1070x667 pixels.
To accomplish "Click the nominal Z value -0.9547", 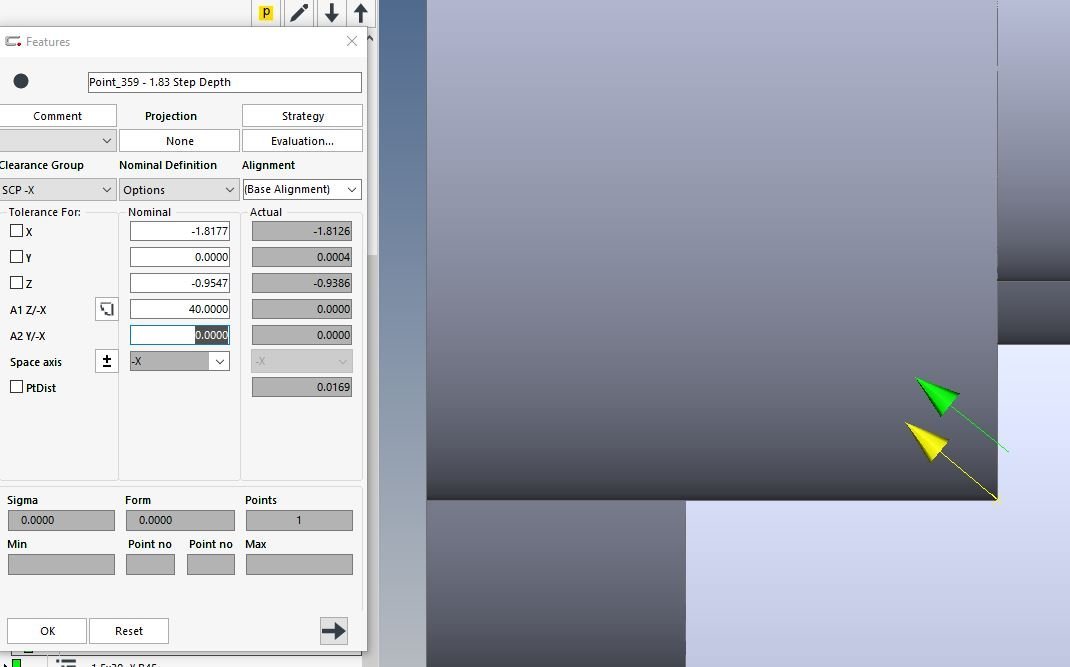I will pyautogui.click(x=179, y=283).
